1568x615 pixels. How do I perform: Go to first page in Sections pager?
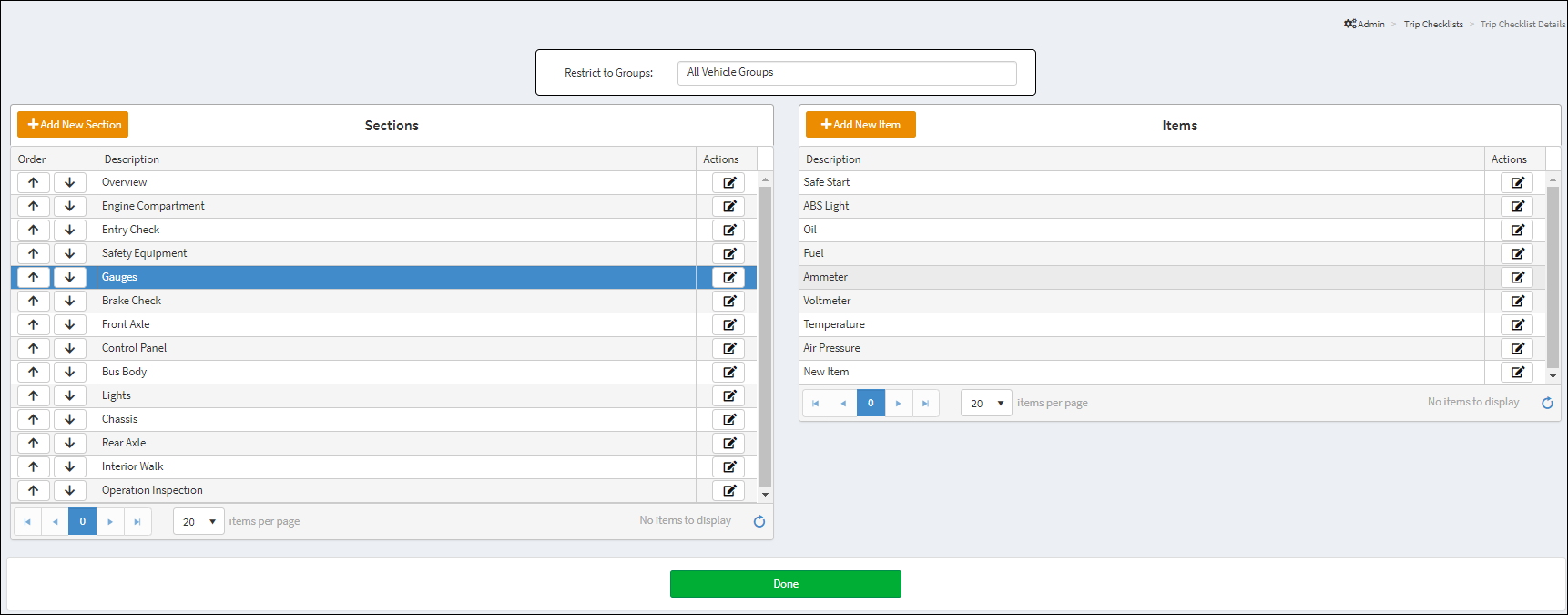tap(27, 521)
